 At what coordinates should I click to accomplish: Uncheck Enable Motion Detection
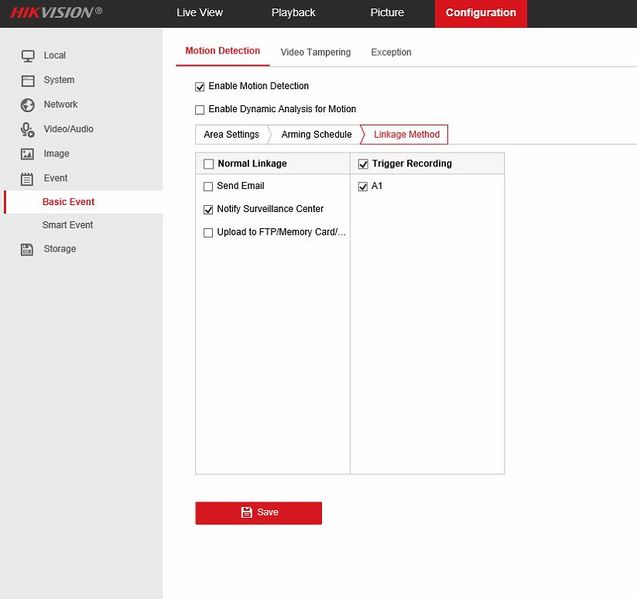199,87
